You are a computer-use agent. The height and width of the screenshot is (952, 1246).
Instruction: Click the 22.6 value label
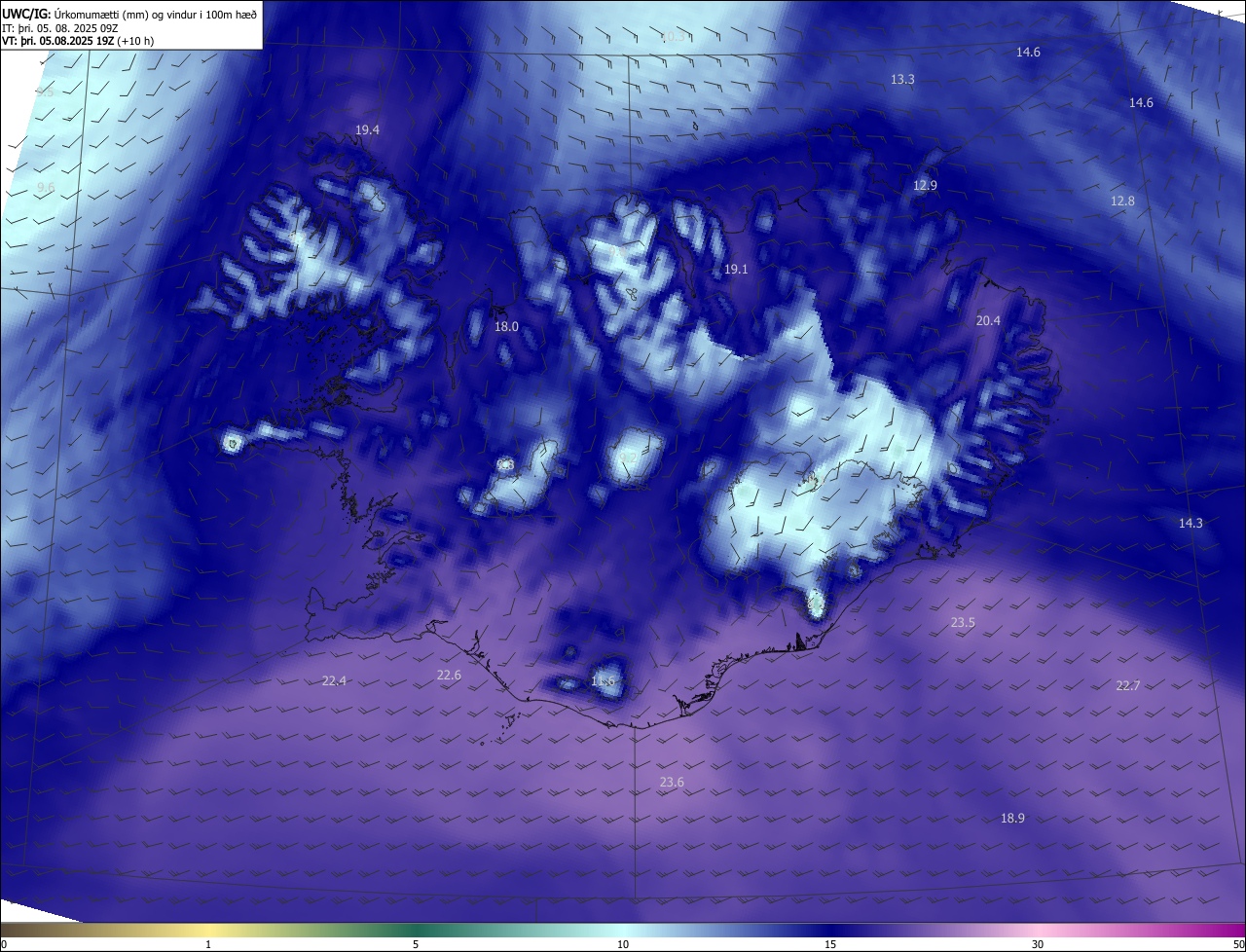(x=449, y=676)
